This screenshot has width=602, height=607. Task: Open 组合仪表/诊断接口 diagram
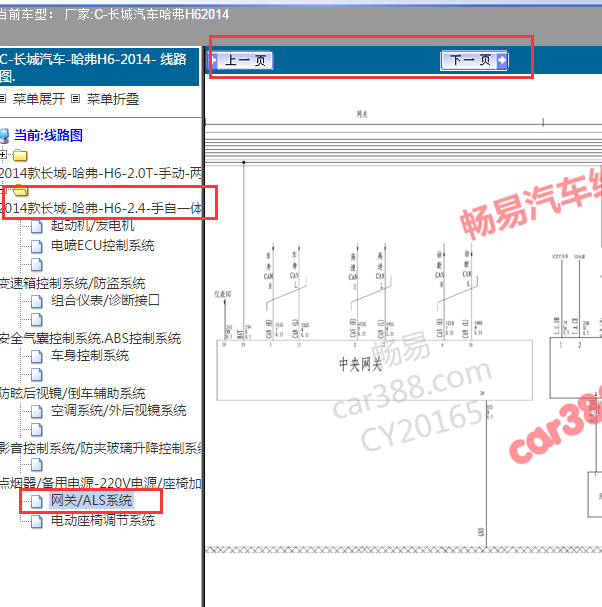(x=105, y=300)
